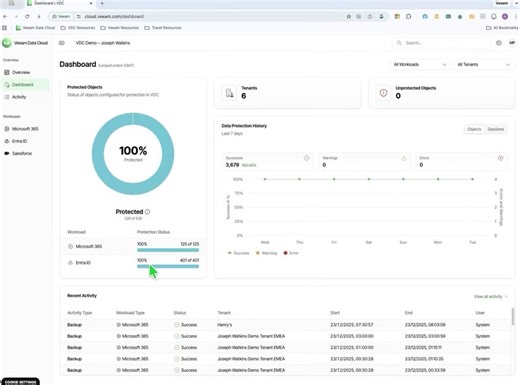The width and height of the screenshot is (520, 385).
Task: Open the MP user avatar menu
Action: (512, 43)
